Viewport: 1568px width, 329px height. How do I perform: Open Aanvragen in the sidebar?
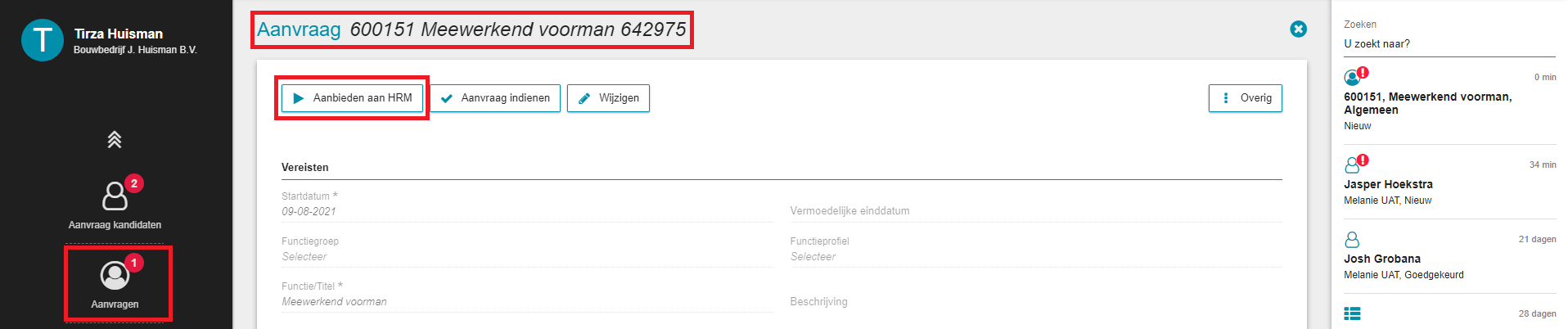(x=115, y=283)
